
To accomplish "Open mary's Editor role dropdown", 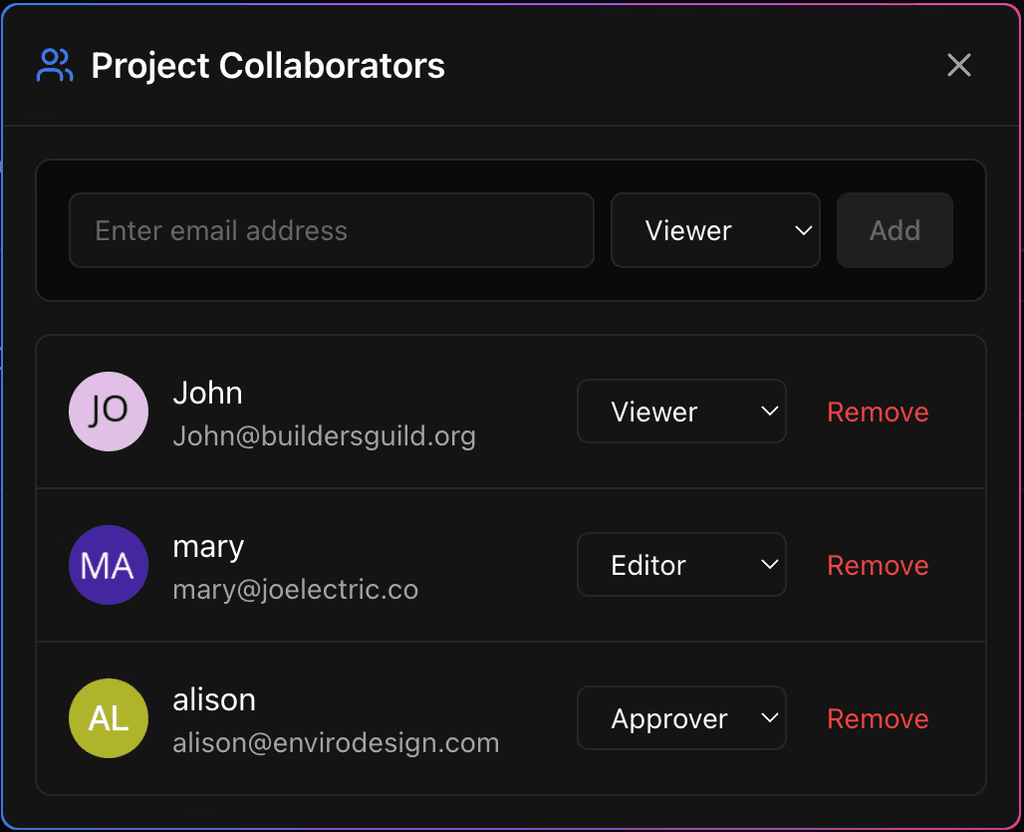I will 681,565.
